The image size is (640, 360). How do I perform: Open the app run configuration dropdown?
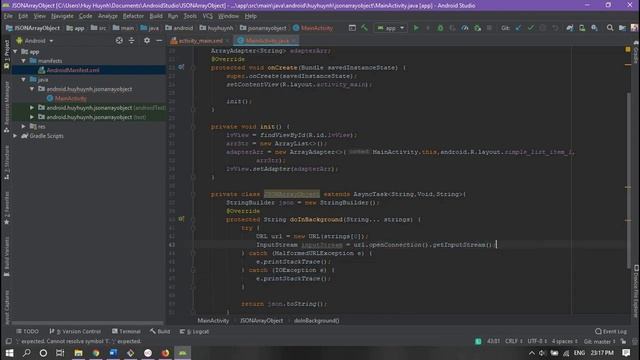pos(391,28)
